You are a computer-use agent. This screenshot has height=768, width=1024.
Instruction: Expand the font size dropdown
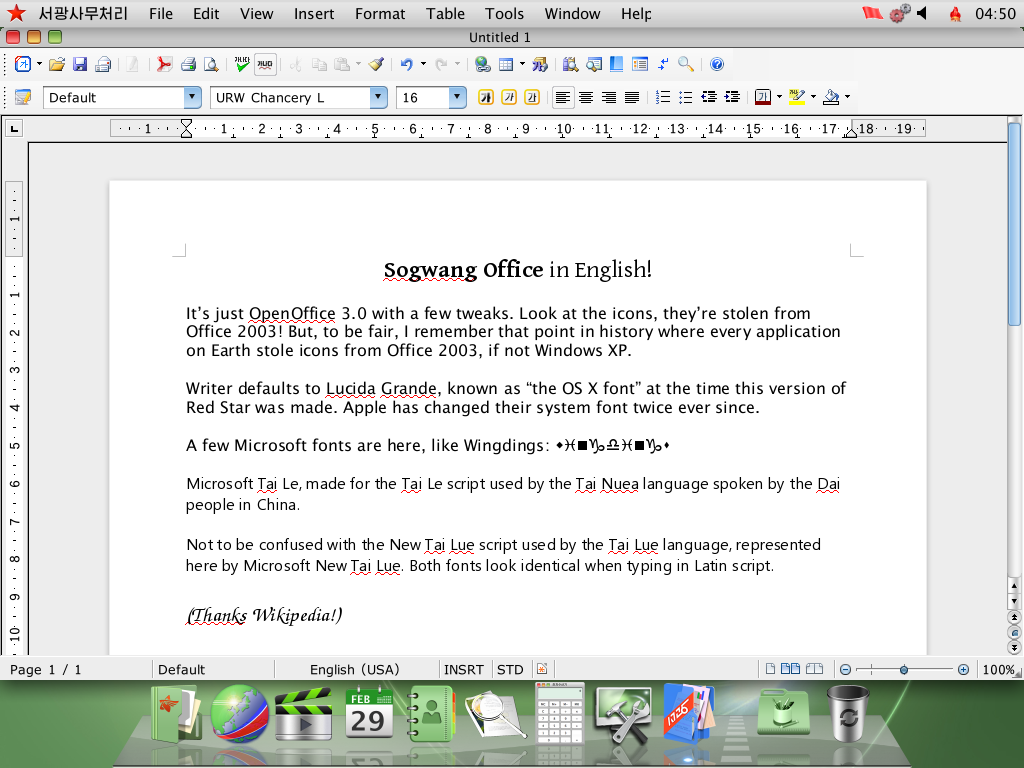(458, 97)
